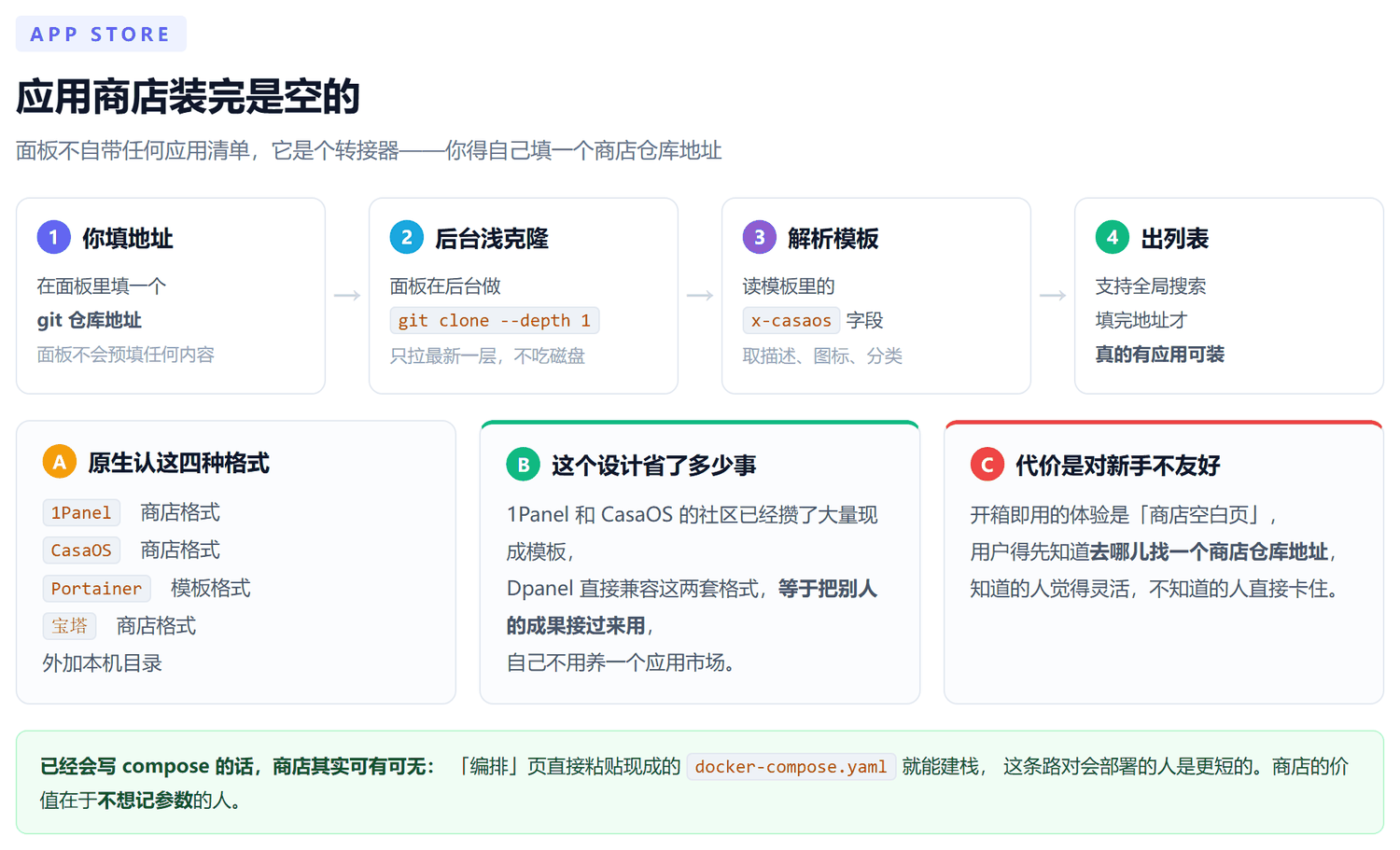
Task: Click the docker-compose.yaml code tag
Action: pos(791,766)
